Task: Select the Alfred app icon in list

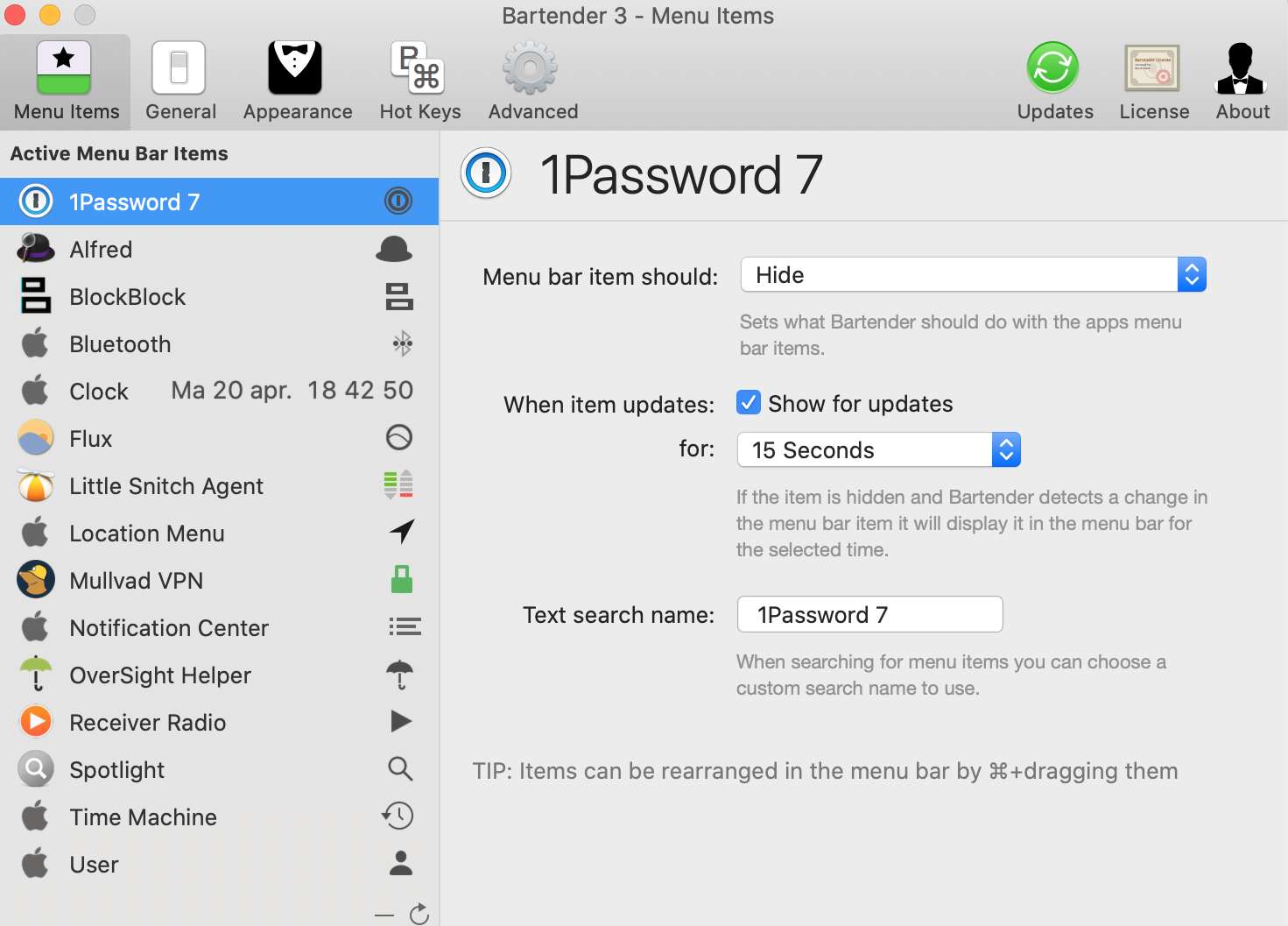Action: click(36, 249)
